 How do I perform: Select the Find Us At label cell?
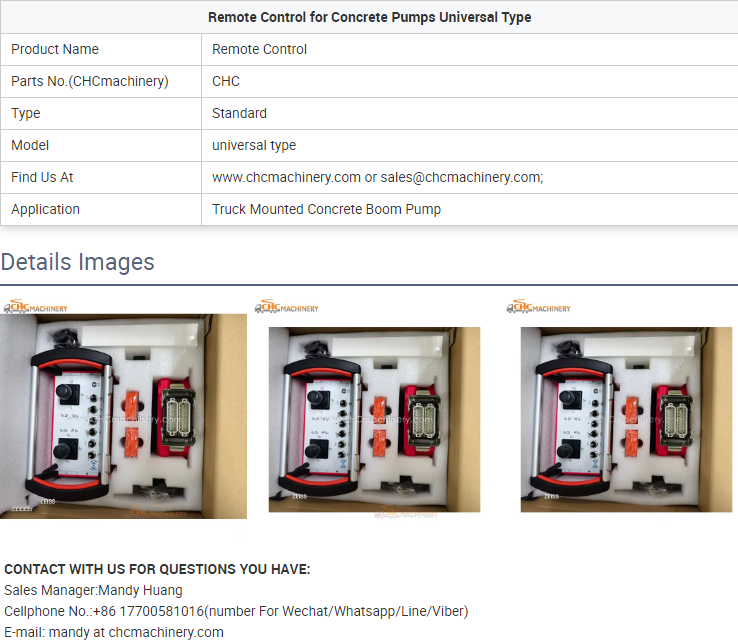[101, 177]
